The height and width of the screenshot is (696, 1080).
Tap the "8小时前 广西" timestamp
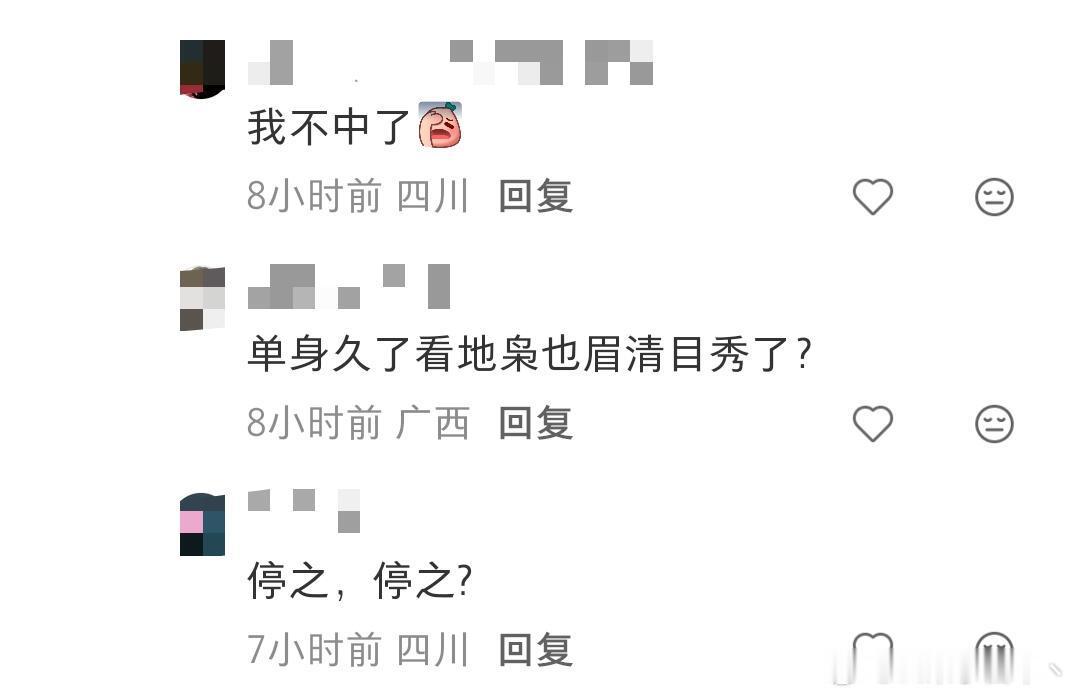(358, 423)
